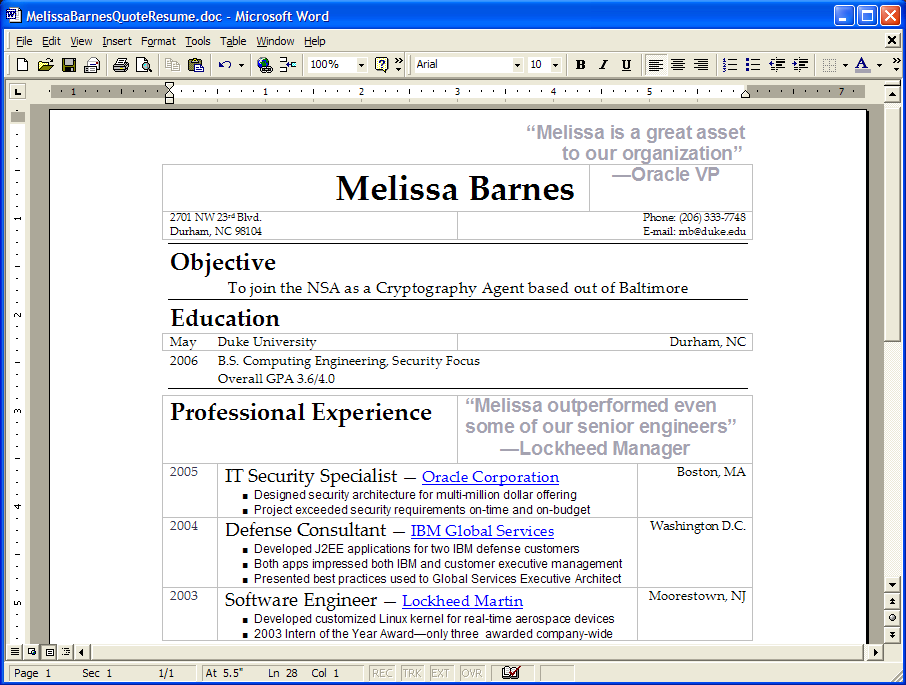Open Print Preview from the toolbar
The image size is (906, 685).
[144, 65]
